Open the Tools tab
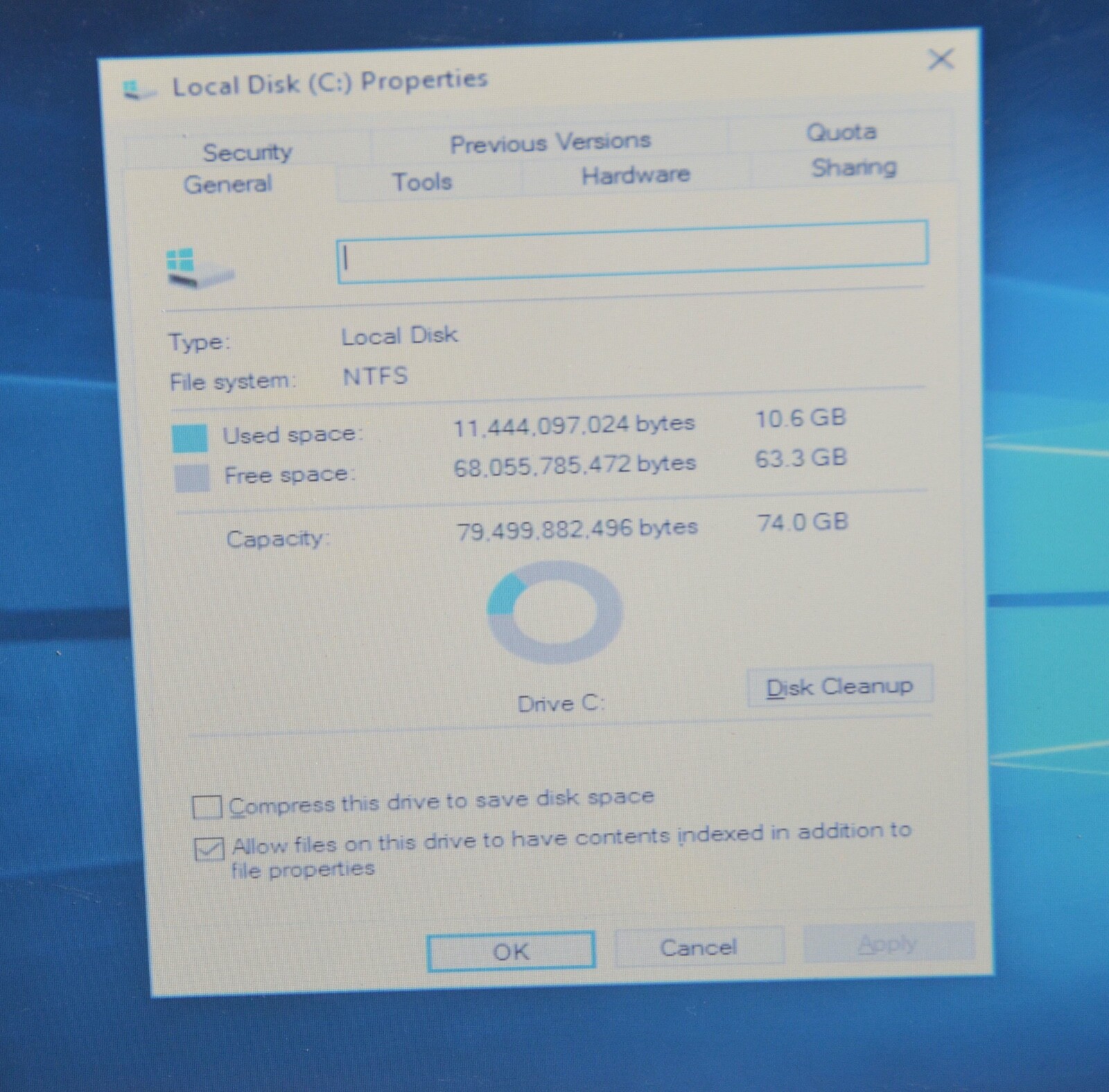Viewport: 1109px width, 1092px height. coord(422,182)
